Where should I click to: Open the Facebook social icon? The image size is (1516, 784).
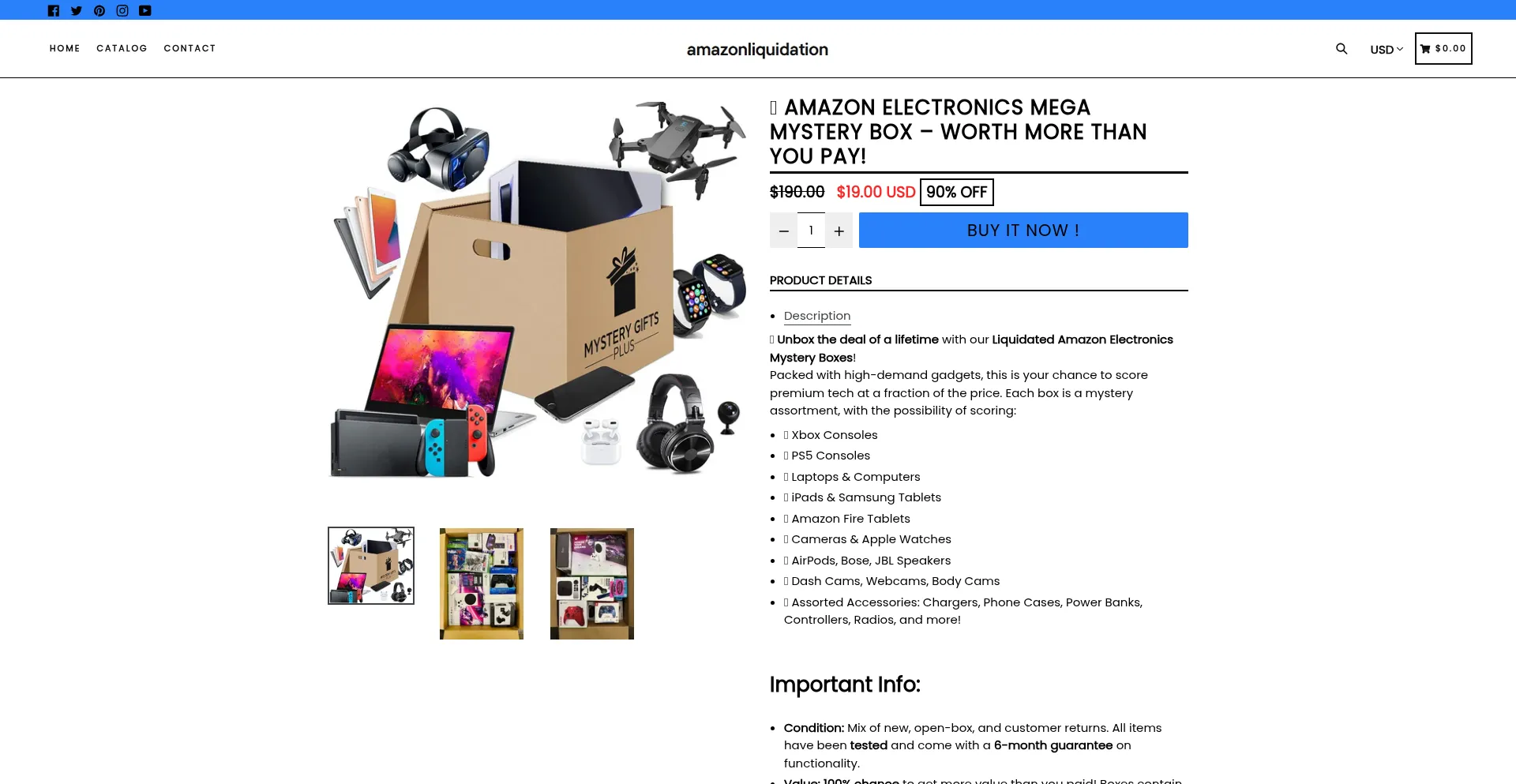pyautogui.click(x=54, y=10)
